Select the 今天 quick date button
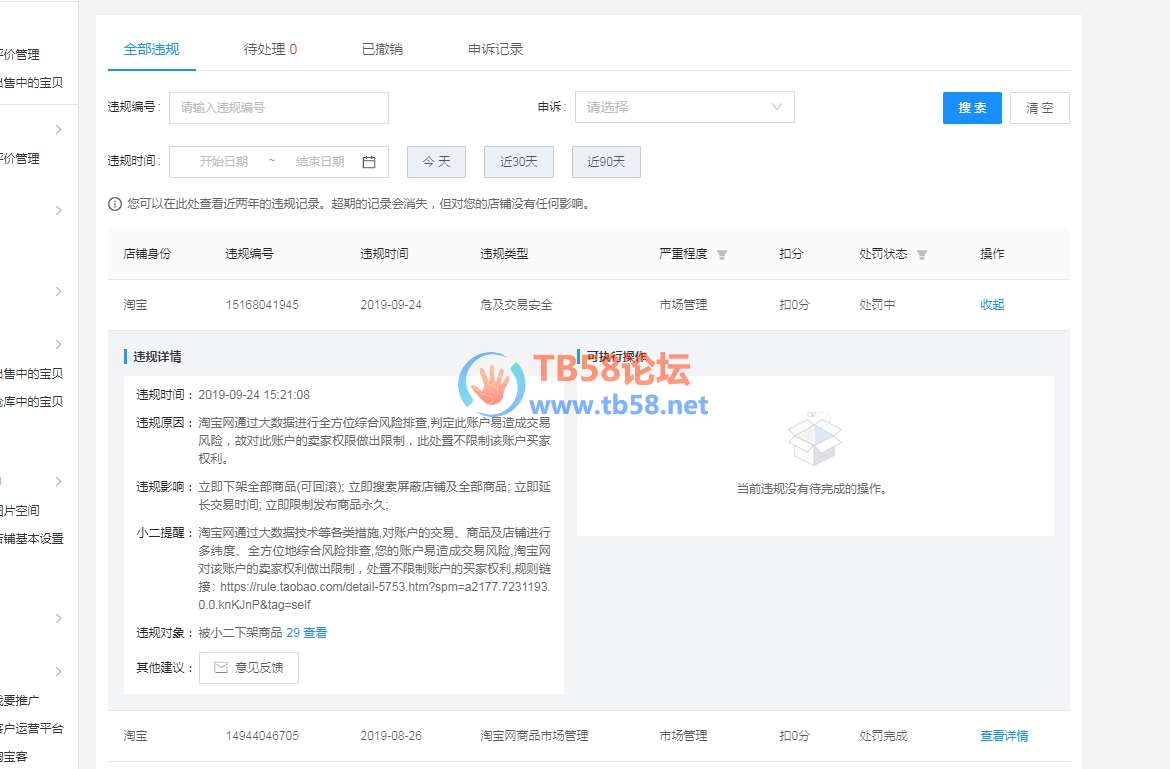 pos(437,162)
